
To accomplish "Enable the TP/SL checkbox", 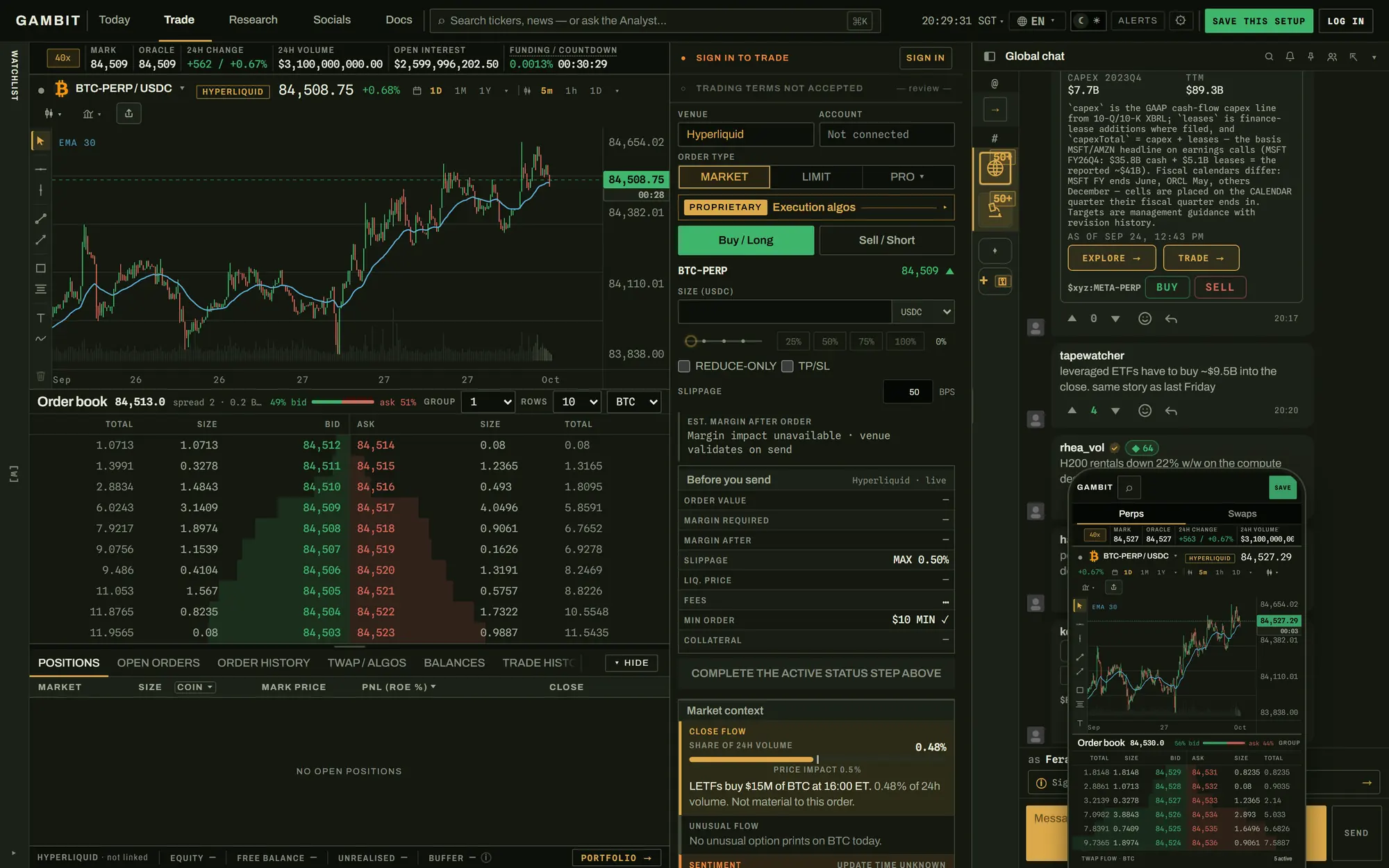I will pos(787,366).
